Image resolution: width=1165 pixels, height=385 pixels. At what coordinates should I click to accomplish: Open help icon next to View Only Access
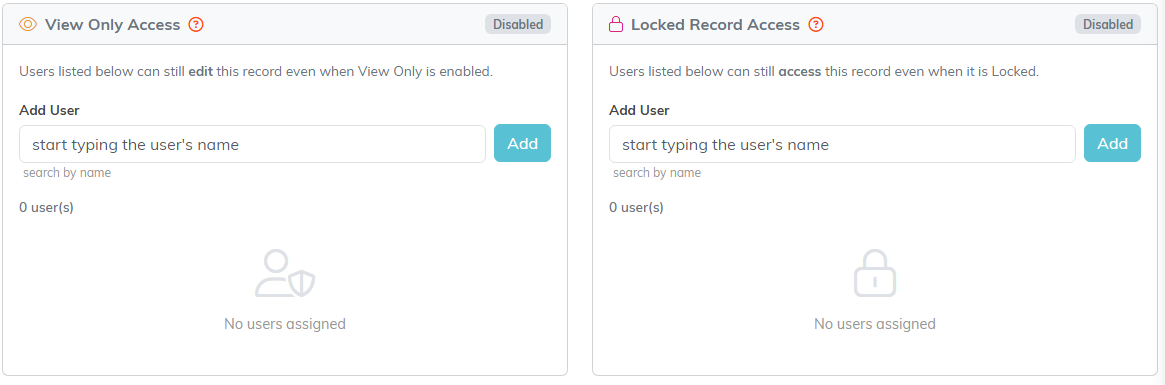click(x=196, y=25)
